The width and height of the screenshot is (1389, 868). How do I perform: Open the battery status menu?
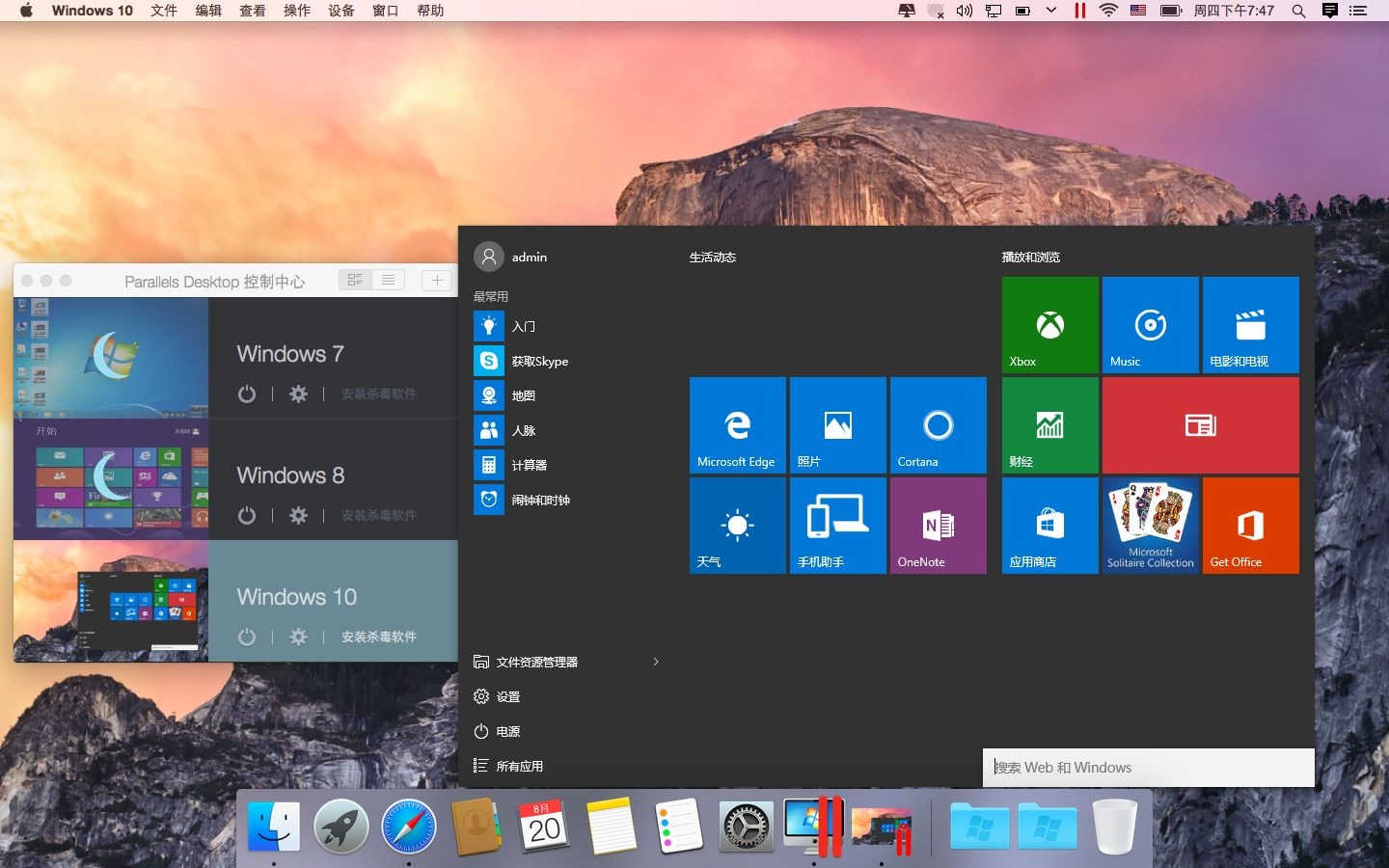point(1170,11)
